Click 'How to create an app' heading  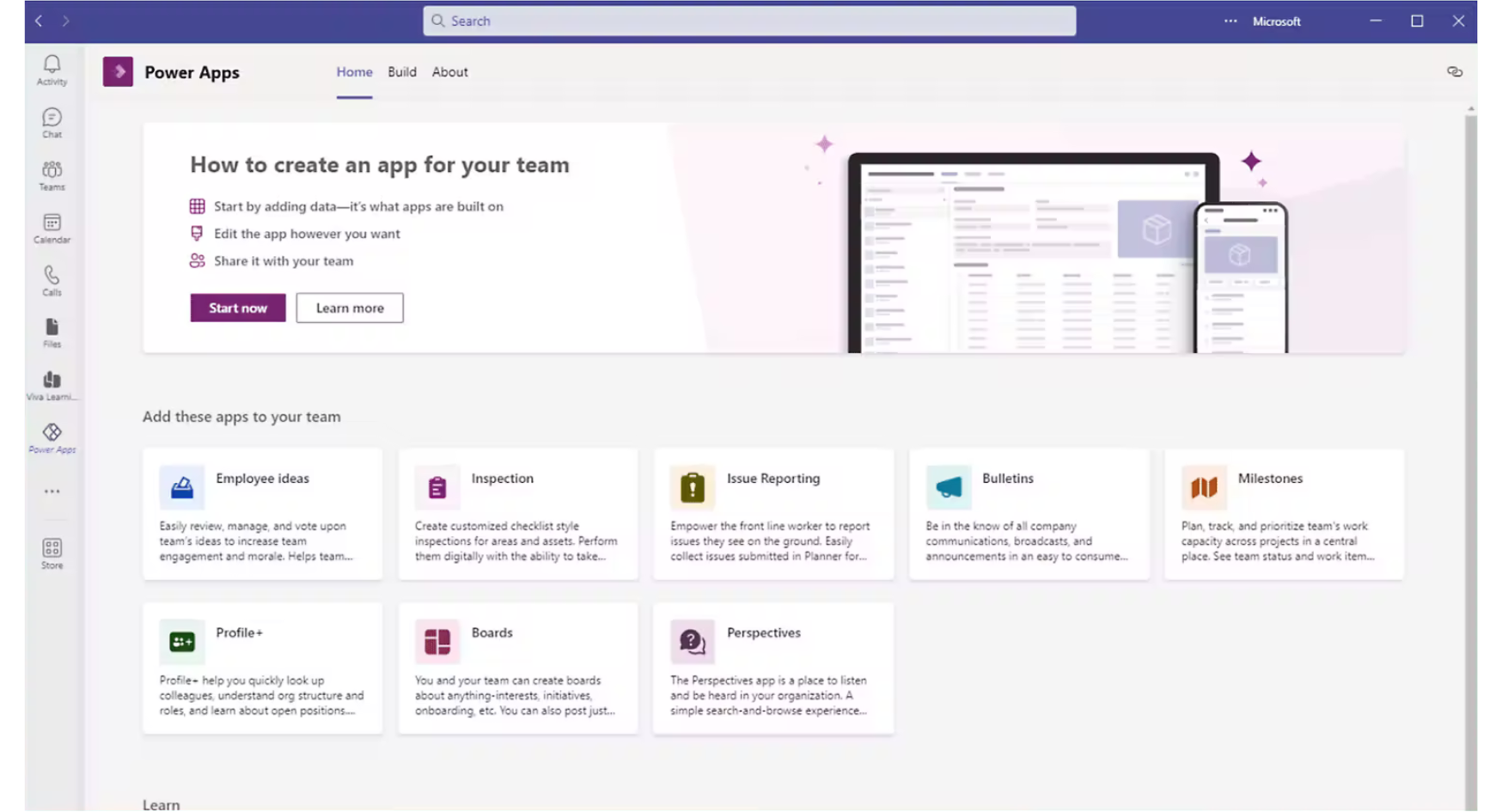pos(380,165)
